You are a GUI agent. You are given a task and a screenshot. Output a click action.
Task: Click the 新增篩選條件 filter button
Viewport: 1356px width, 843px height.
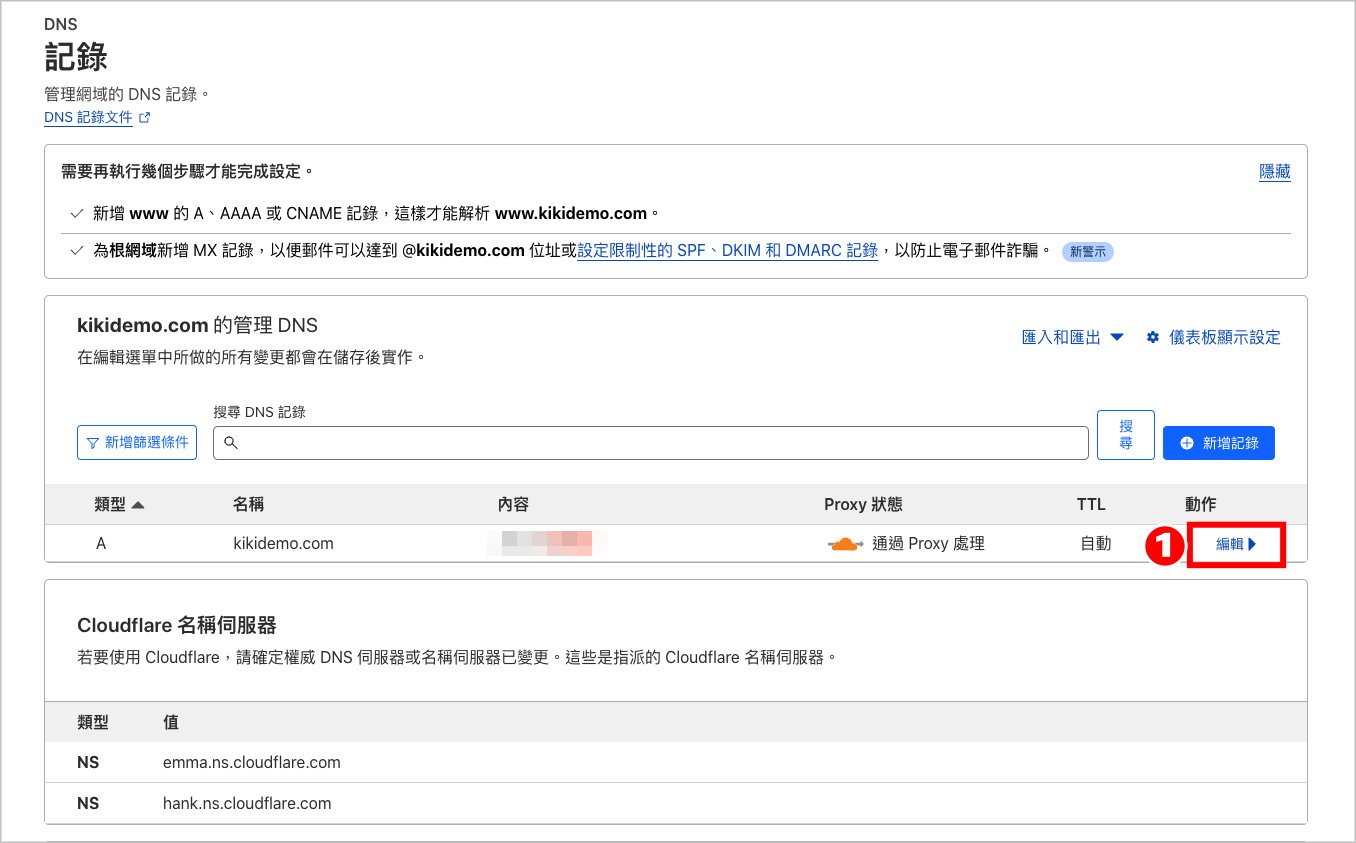tap(137, 442)
